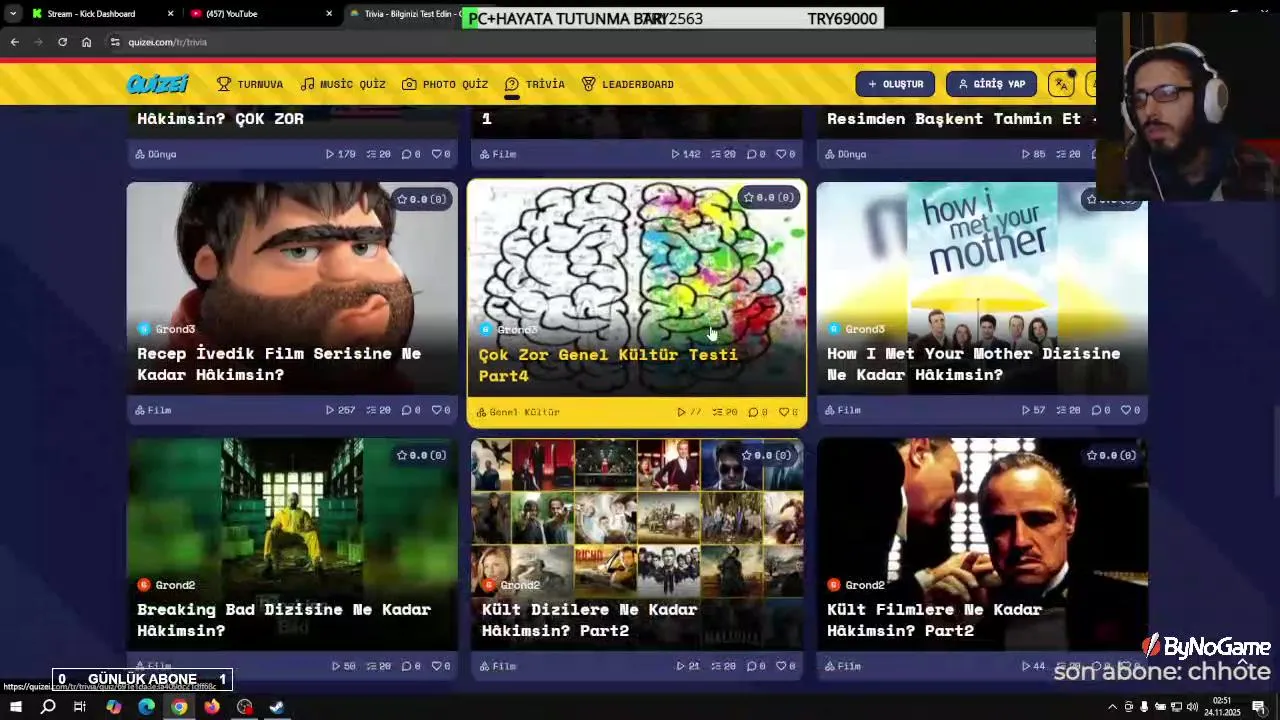Close the Kick Dashboard tab

coord(170,14)
